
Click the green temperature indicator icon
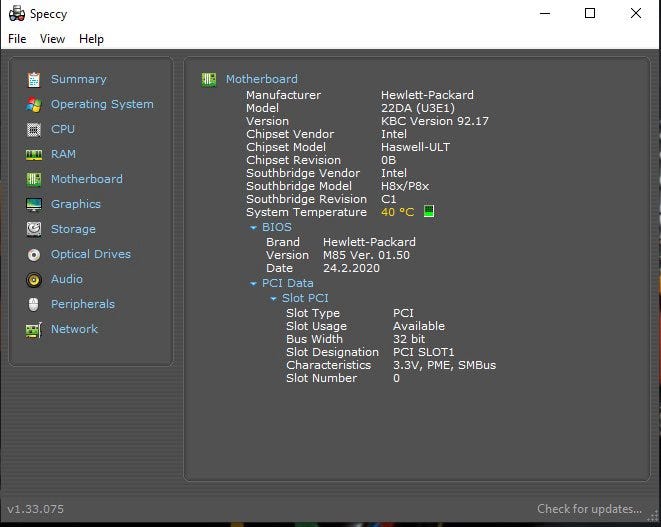[x=429, y=211]
